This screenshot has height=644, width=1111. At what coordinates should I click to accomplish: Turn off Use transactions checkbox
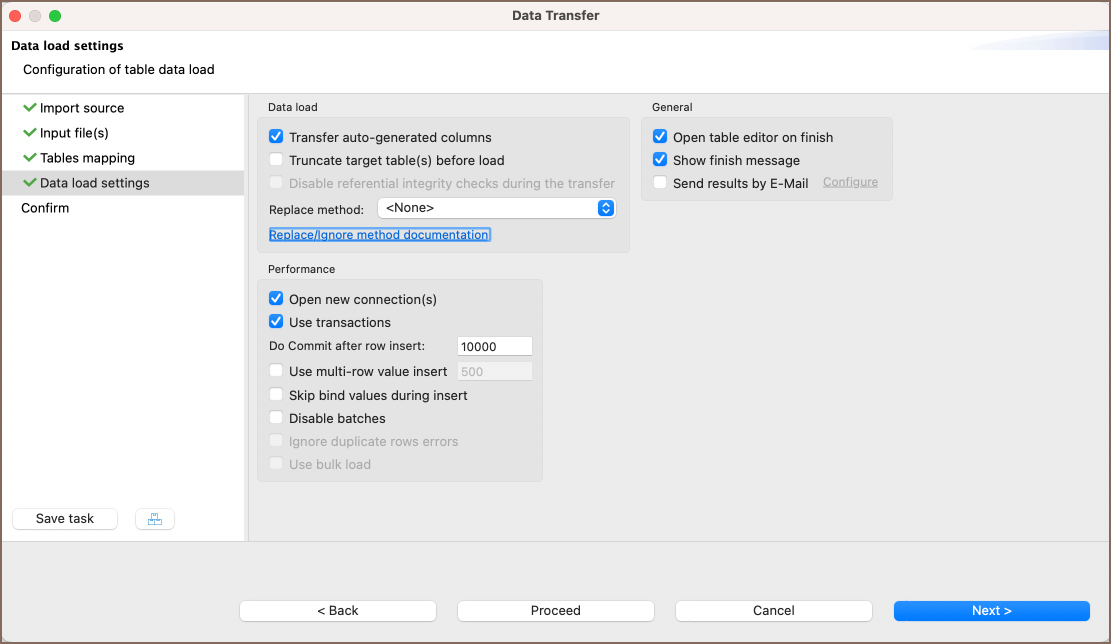click(277, 322)
